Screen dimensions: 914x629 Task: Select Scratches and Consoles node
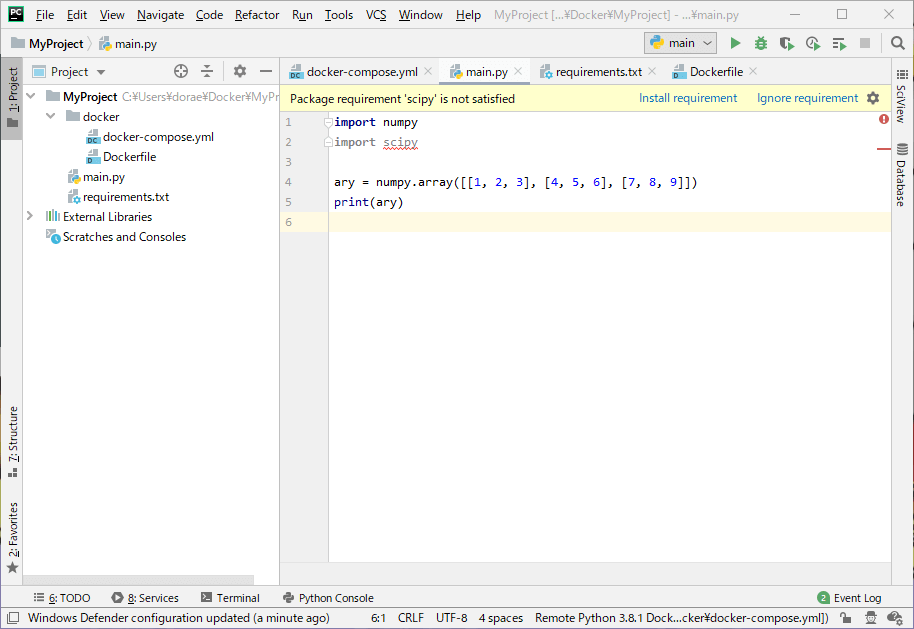(124, 237)
